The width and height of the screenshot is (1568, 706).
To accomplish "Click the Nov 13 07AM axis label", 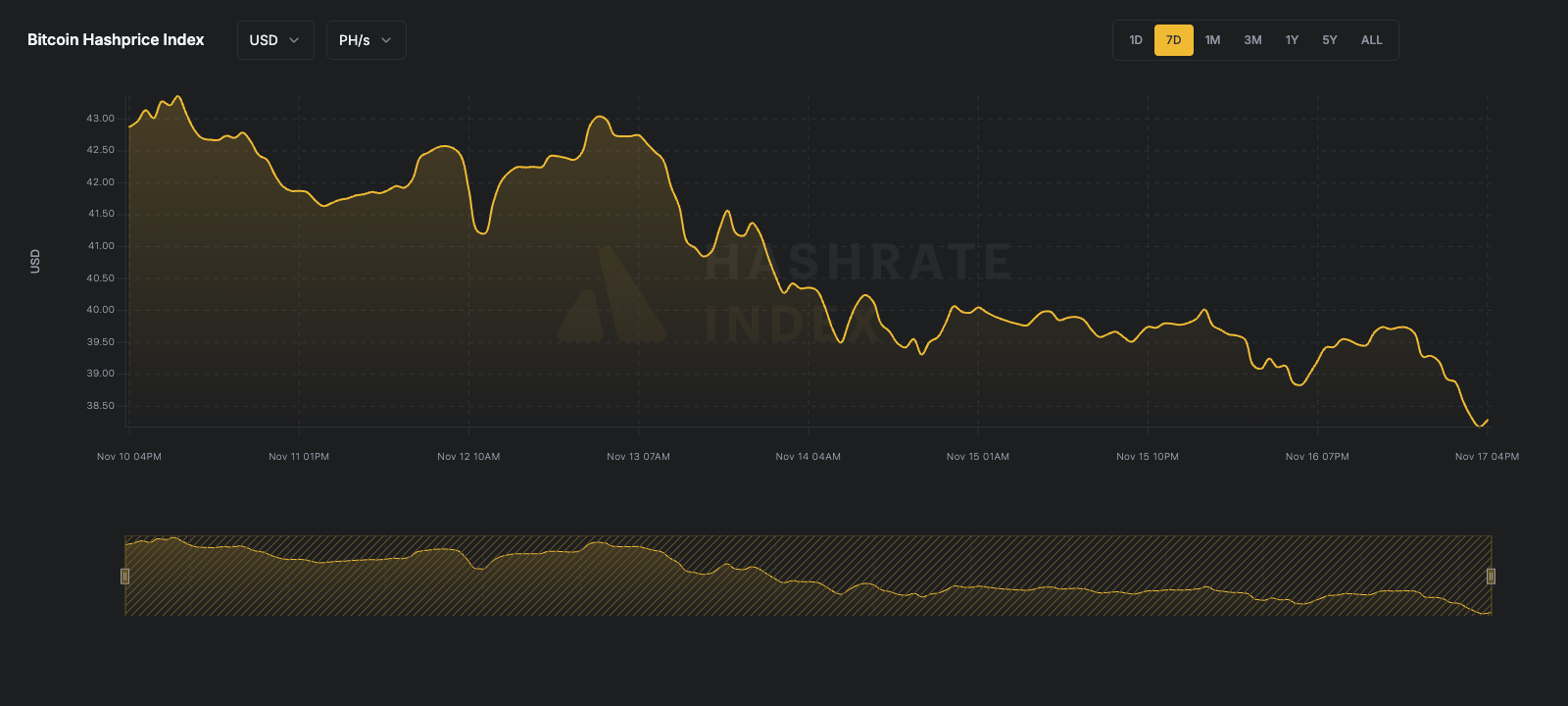I will (x=638, y=457).
